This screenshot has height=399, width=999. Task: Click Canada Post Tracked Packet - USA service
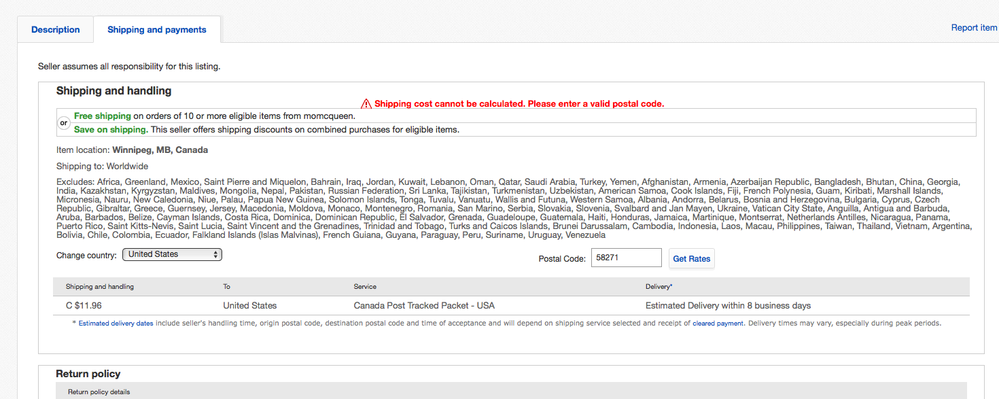point(424,305)
